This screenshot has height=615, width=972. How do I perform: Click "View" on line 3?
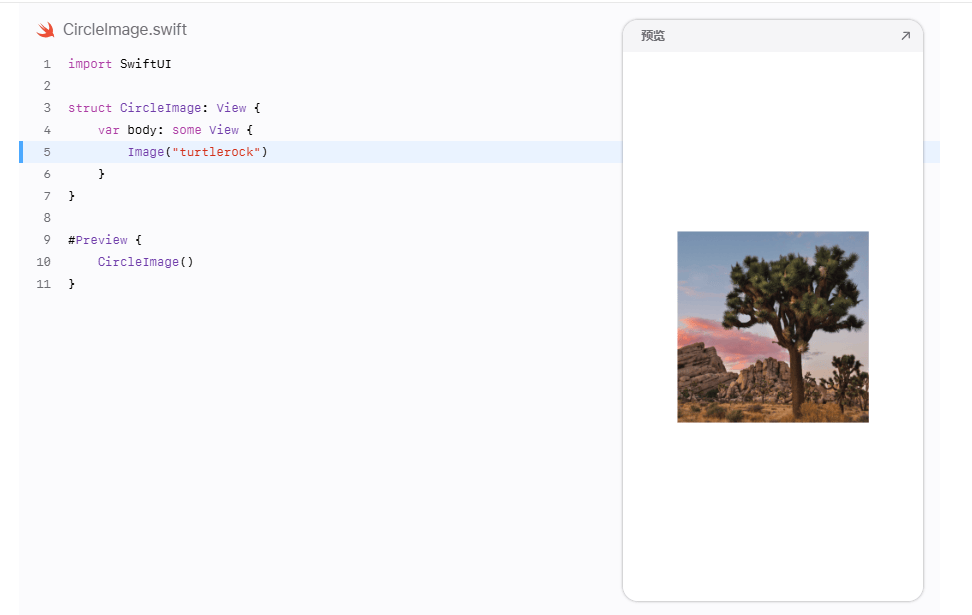[x=231, y=108]
